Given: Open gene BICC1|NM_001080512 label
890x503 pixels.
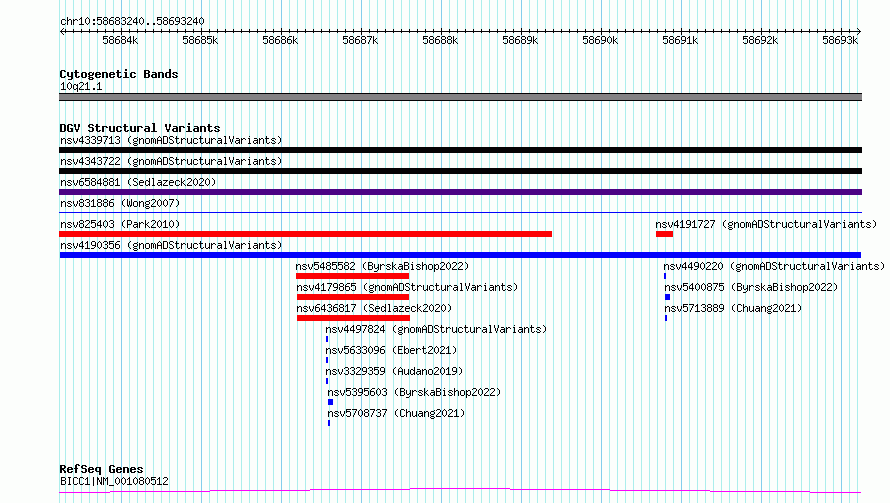Looking at the screenshot, I should pyautogui.click(x=114, y=481).
